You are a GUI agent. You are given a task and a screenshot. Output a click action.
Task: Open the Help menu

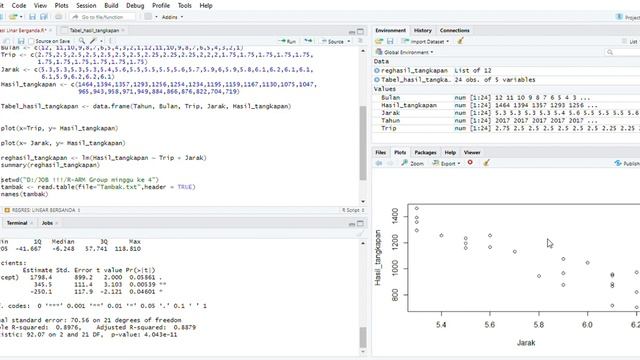point(206,6)
